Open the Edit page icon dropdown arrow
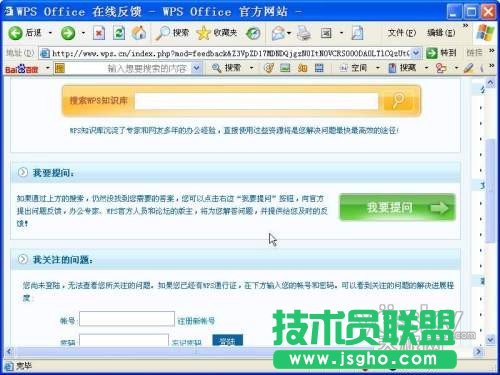 coord(341,33)
